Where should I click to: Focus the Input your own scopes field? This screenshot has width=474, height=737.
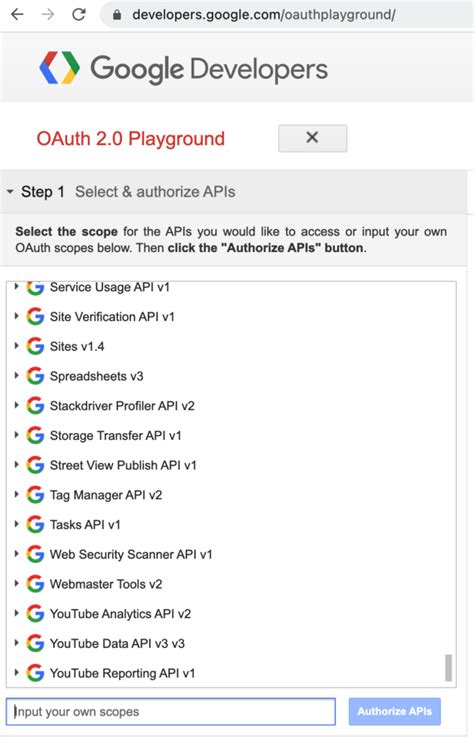[x=171, y=711]
